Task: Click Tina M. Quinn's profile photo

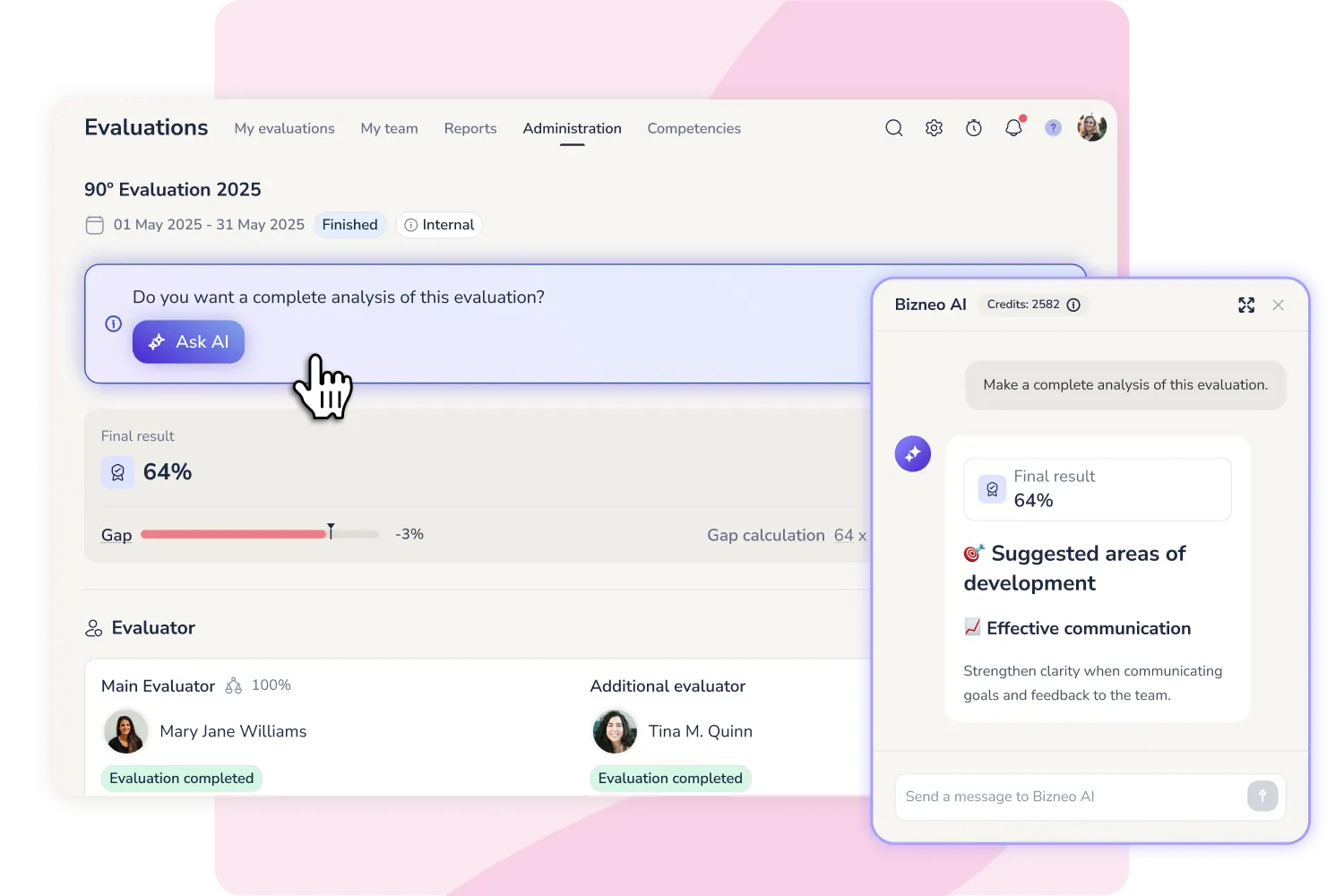Action: [x=615, y=731]
